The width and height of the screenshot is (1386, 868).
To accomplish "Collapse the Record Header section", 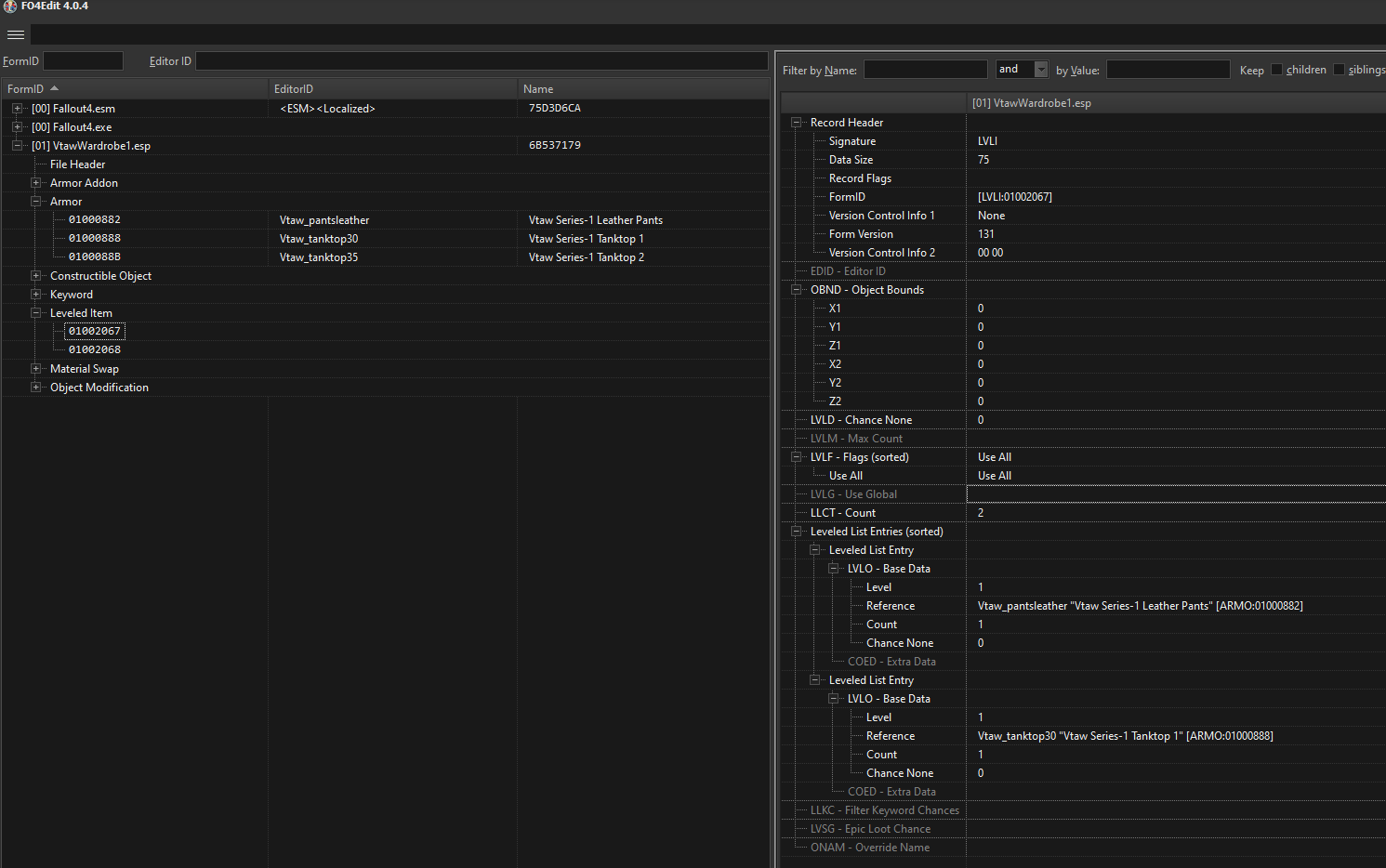I will (796, 123).
